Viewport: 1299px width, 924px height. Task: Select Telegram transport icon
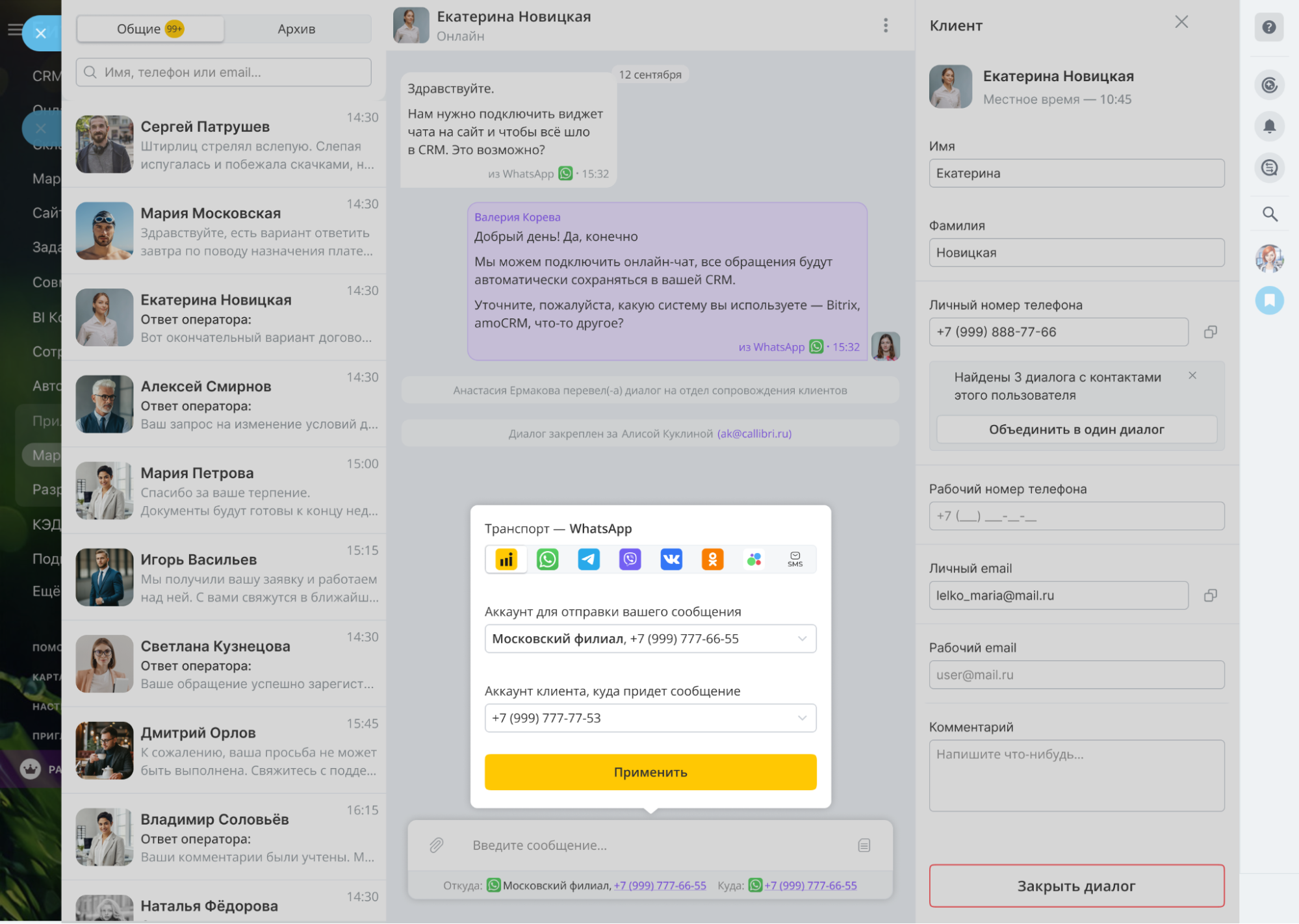tap(589, 559)
